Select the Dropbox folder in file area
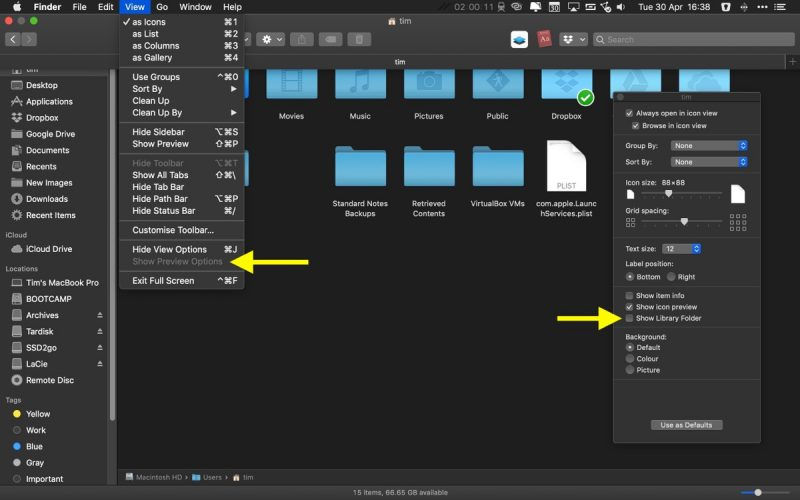This screenshot has height=500, width=800. pyautogui.click(x=566, y=84)
